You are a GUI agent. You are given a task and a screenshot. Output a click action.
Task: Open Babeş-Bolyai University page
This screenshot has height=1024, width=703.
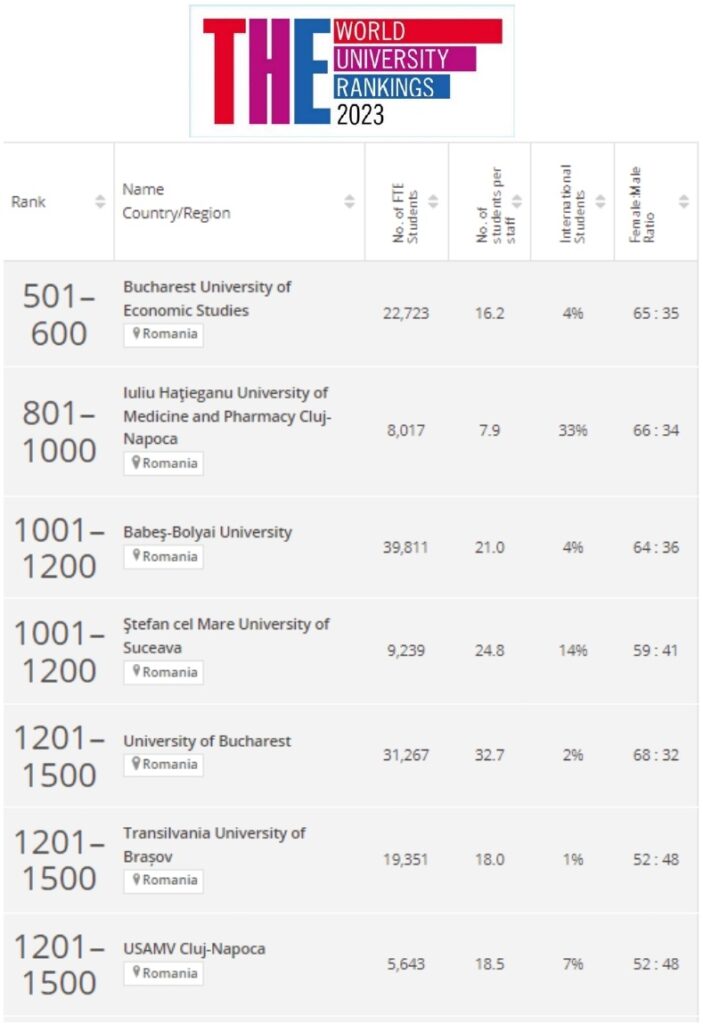coord(208,532)
